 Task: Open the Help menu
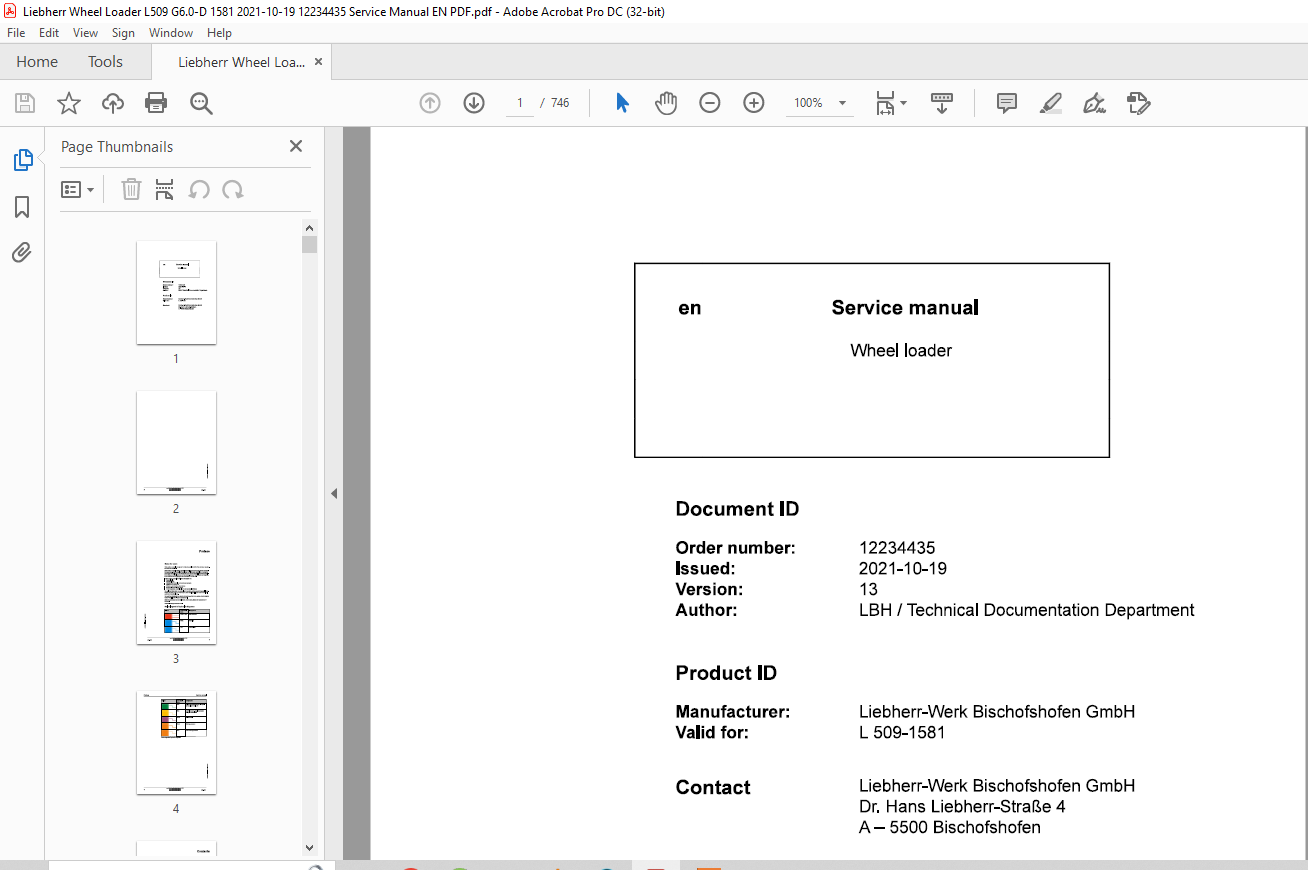pos(219,33)
